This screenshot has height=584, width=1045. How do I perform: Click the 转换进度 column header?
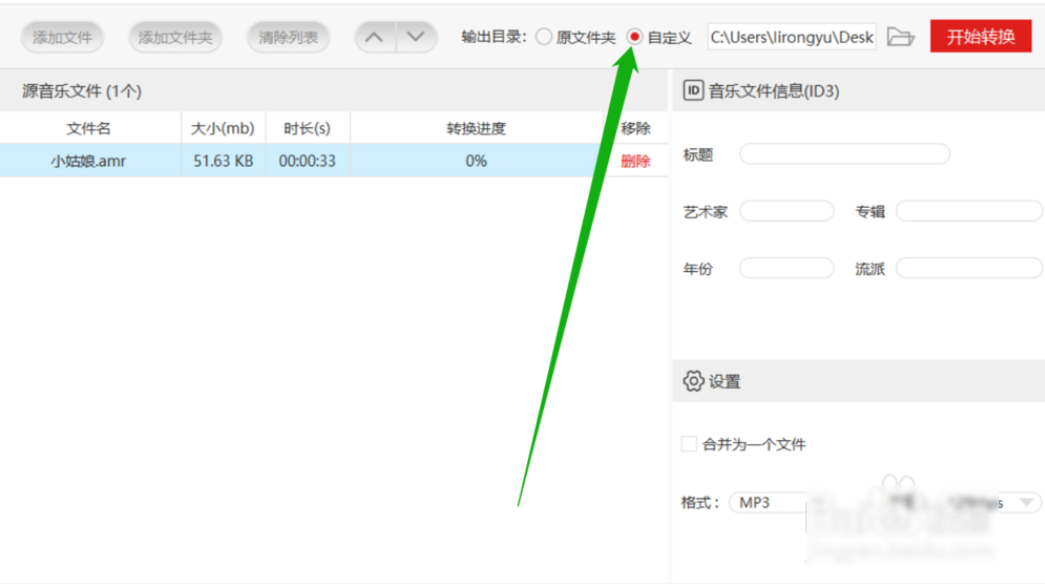point(475,127)
